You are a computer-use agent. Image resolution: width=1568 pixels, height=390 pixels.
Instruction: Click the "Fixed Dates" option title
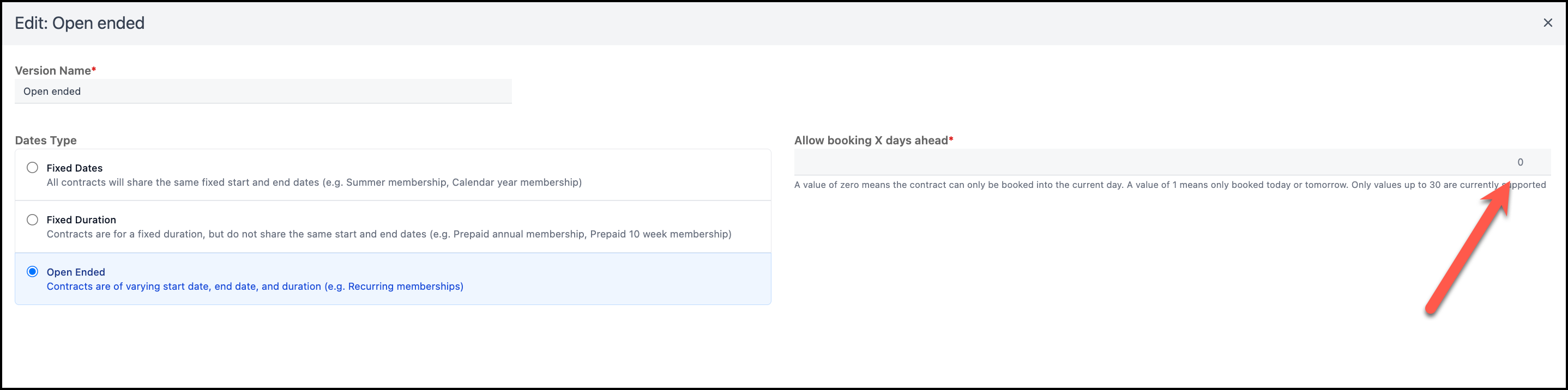(74, 168)
